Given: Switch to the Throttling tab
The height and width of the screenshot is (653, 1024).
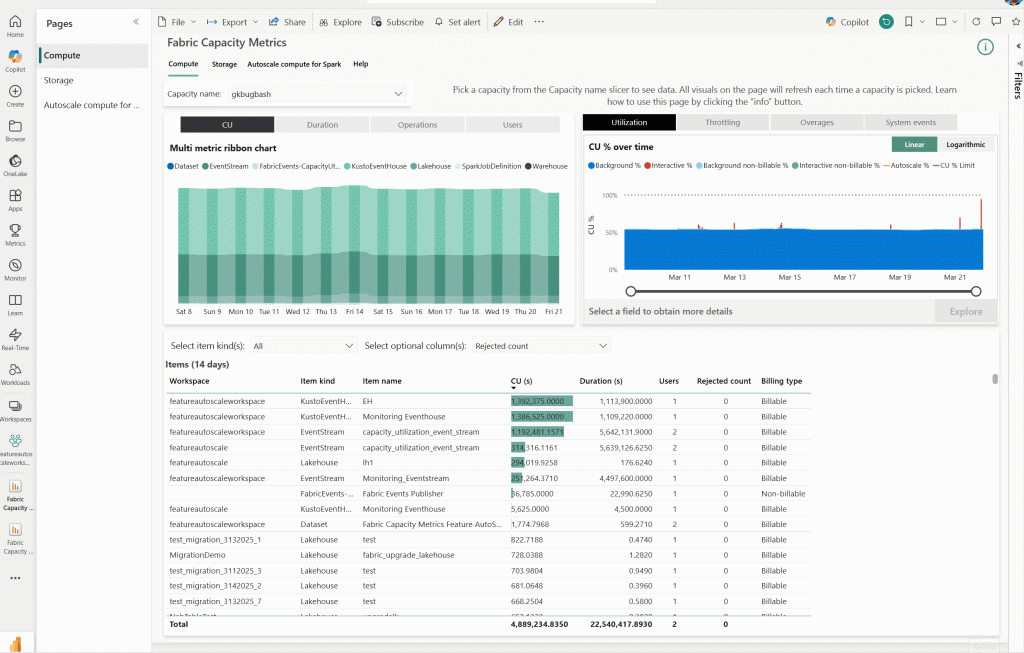Looking at the screenshot, I should tap(722, 123).
